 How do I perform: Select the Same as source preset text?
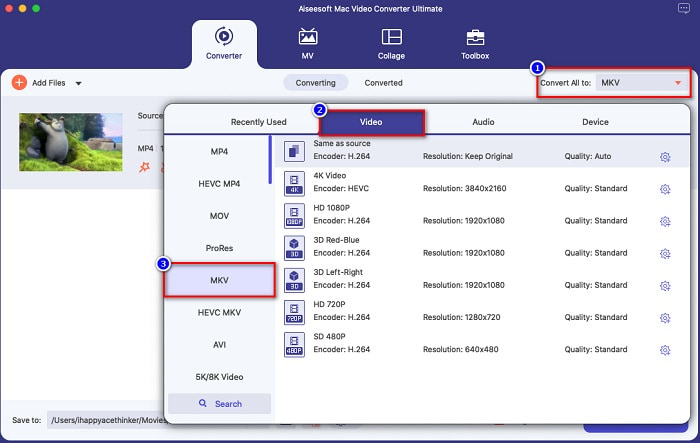tap(342, 143)
